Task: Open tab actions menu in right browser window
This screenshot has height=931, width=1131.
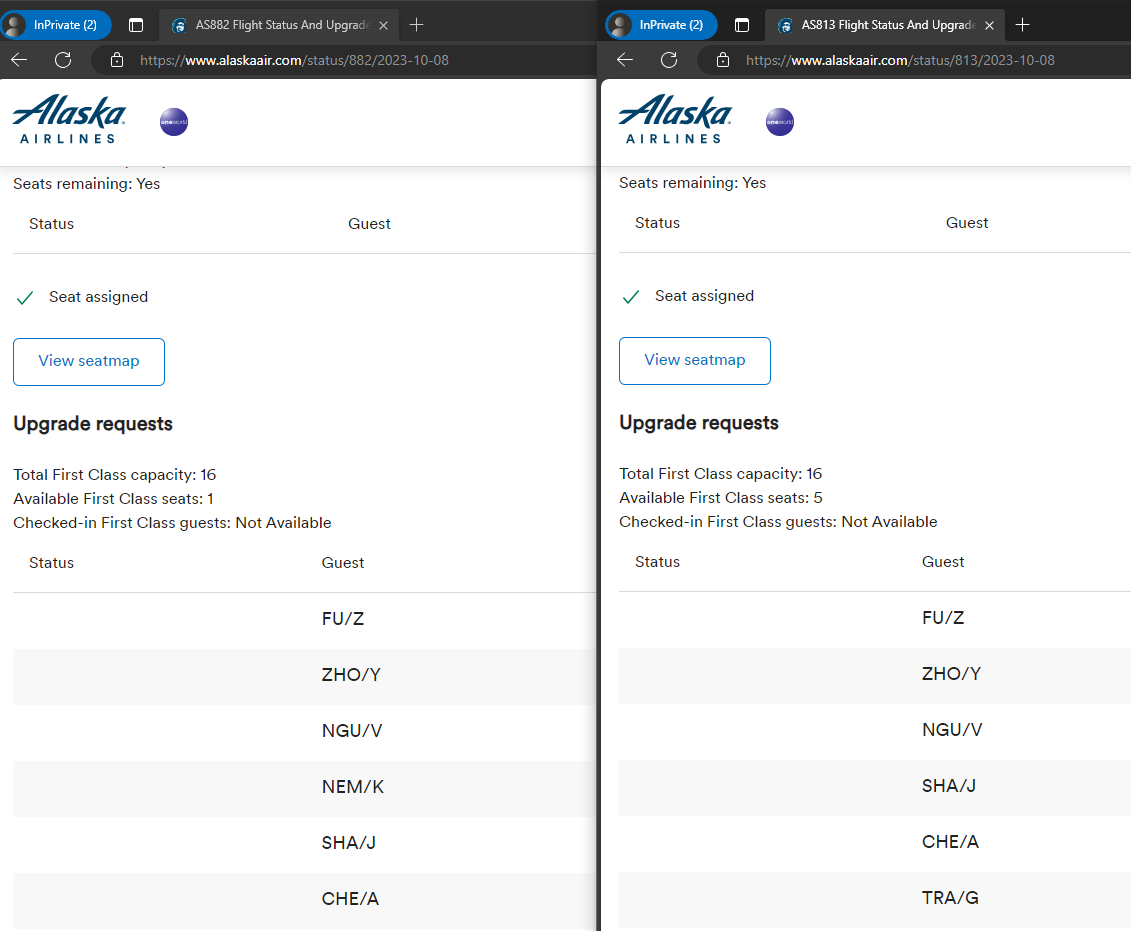Action: click(741, 25)
